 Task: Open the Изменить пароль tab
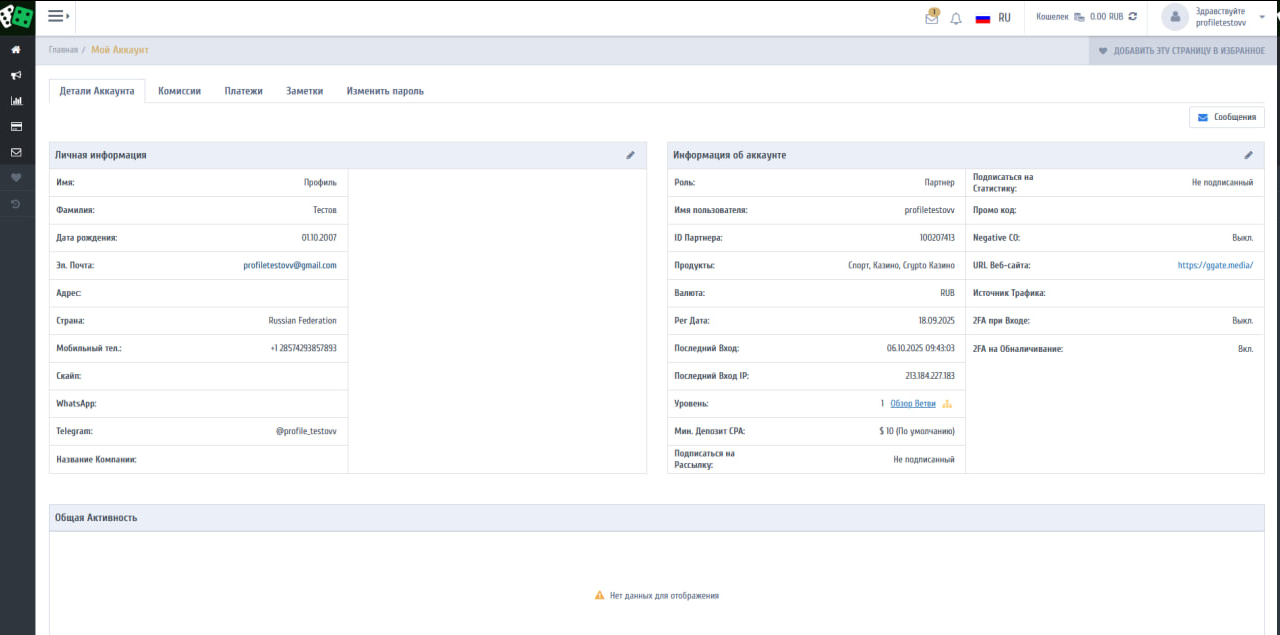pyautogui.click(x=385, y=91)
